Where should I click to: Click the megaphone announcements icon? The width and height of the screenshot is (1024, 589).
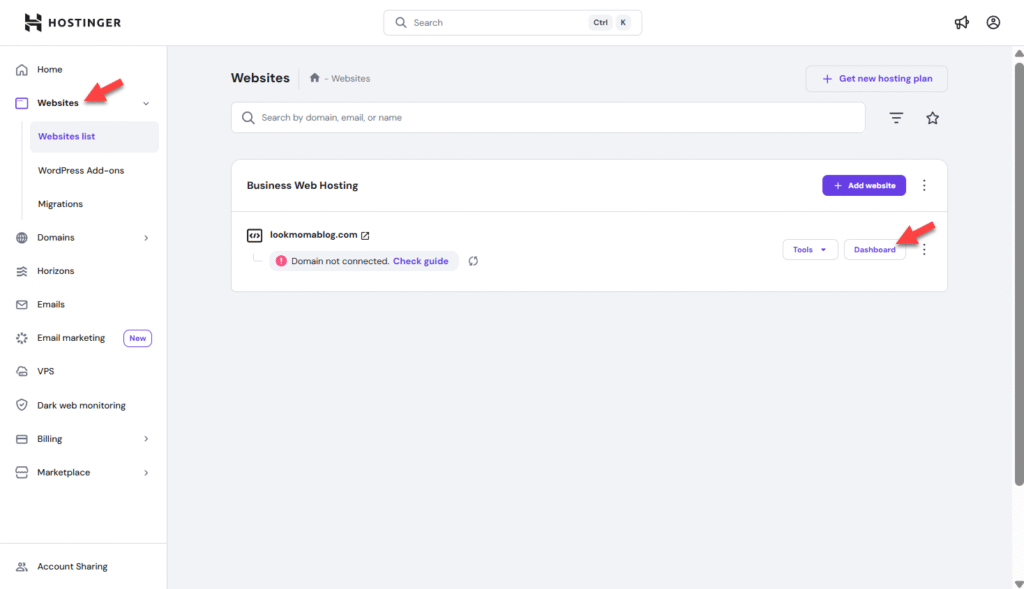(961, 22)
